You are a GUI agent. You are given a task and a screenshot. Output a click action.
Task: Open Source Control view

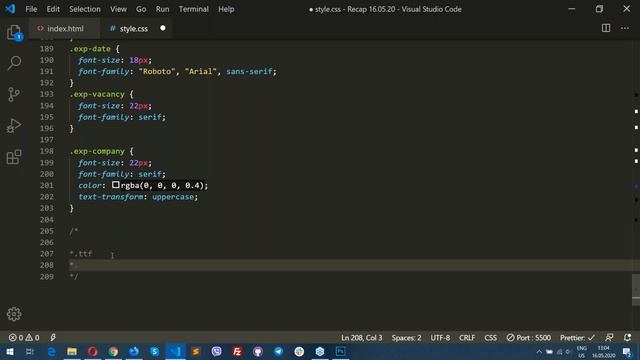(14, 94)
